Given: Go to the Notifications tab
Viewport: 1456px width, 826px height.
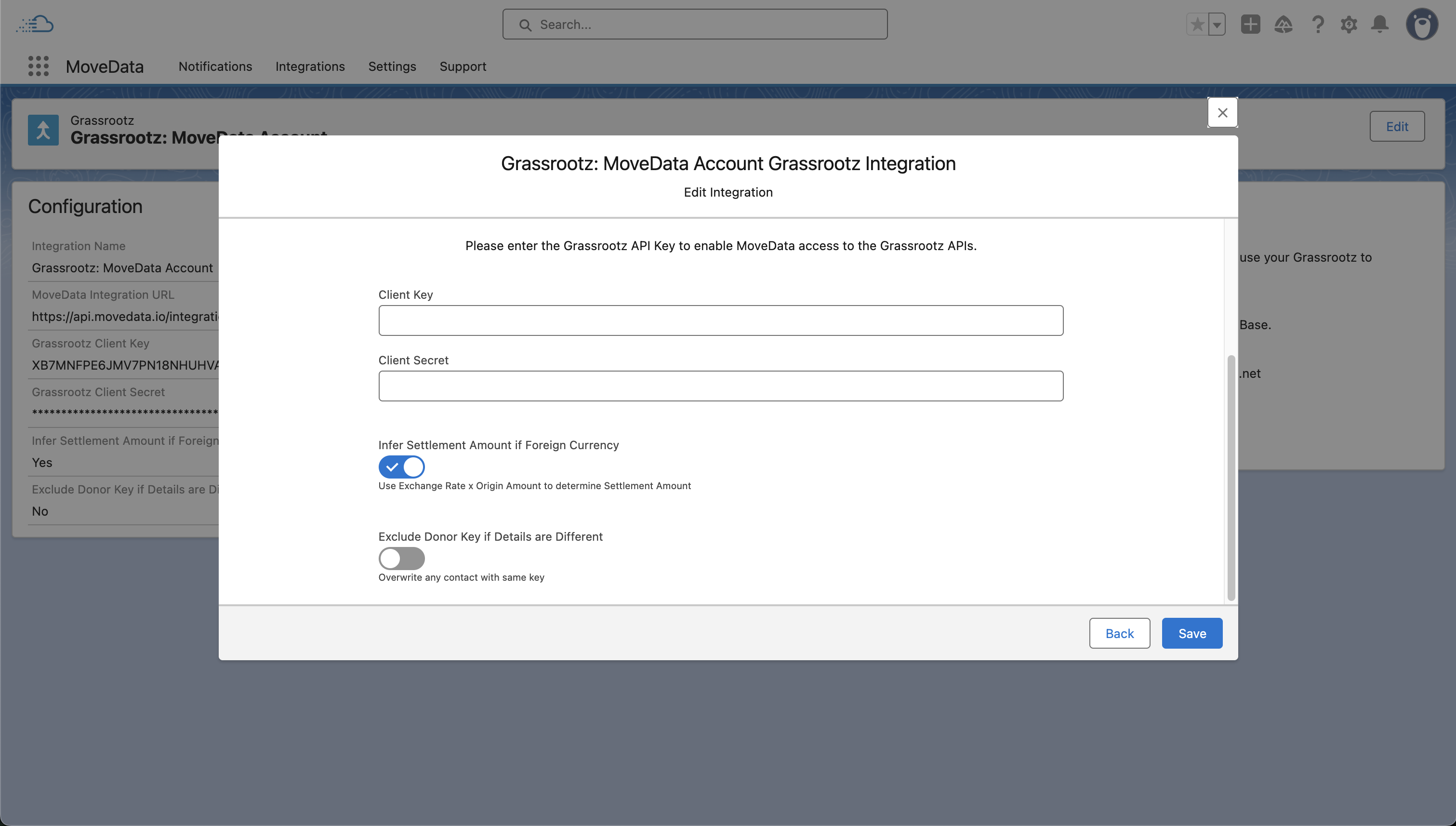Looking at the screenshot, I should click(x=215, y=67).
